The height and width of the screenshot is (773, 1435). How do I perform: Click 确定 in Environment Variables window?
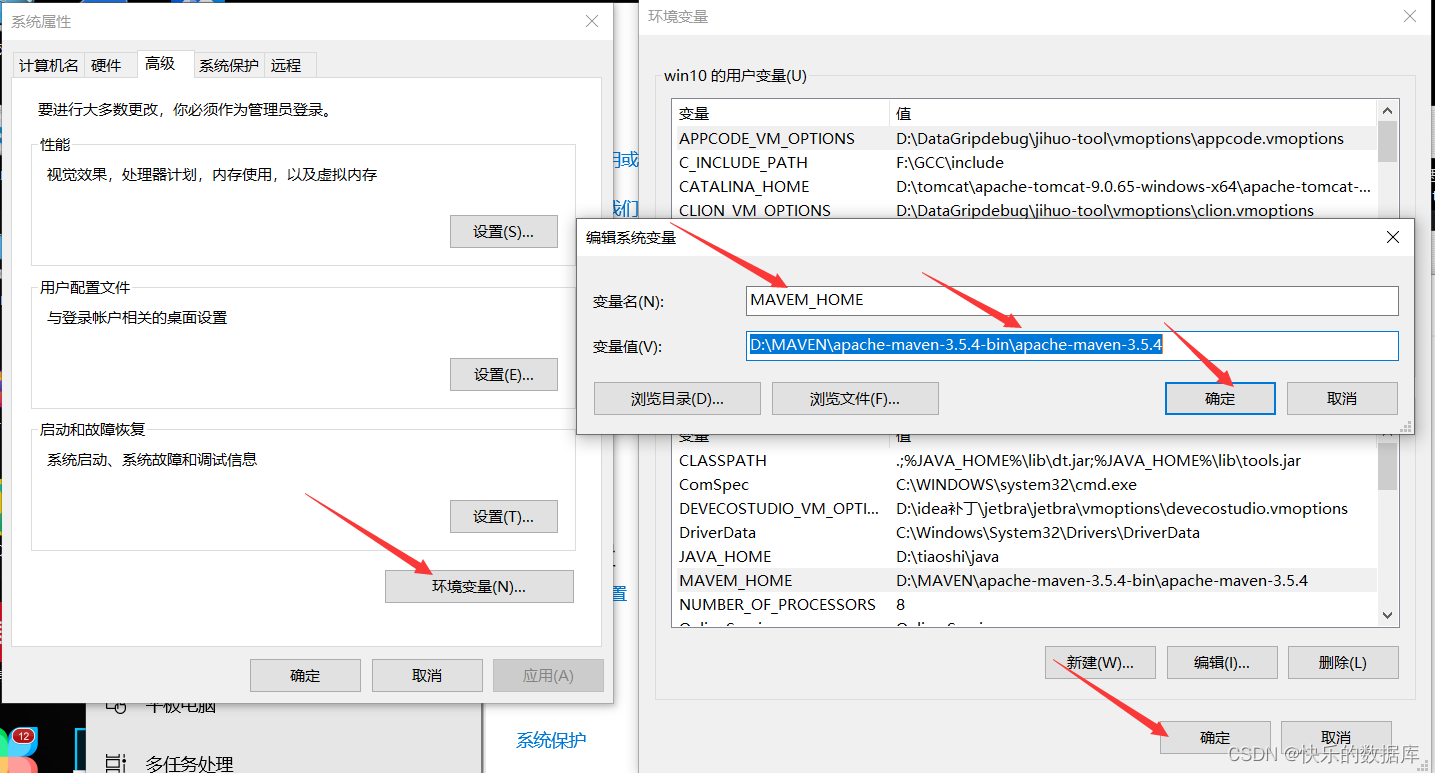coord(1215,737)
